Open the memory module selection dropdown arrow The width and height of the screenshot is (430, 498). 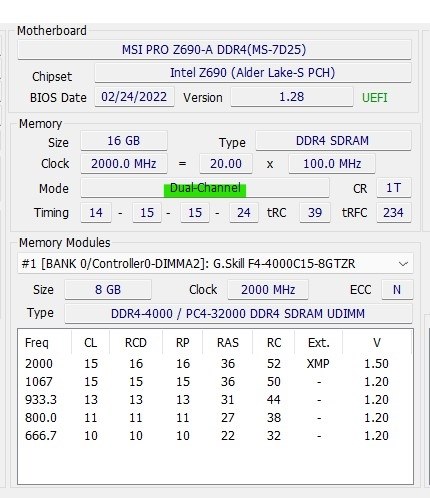pyautogui.click(x=403, y=264)
